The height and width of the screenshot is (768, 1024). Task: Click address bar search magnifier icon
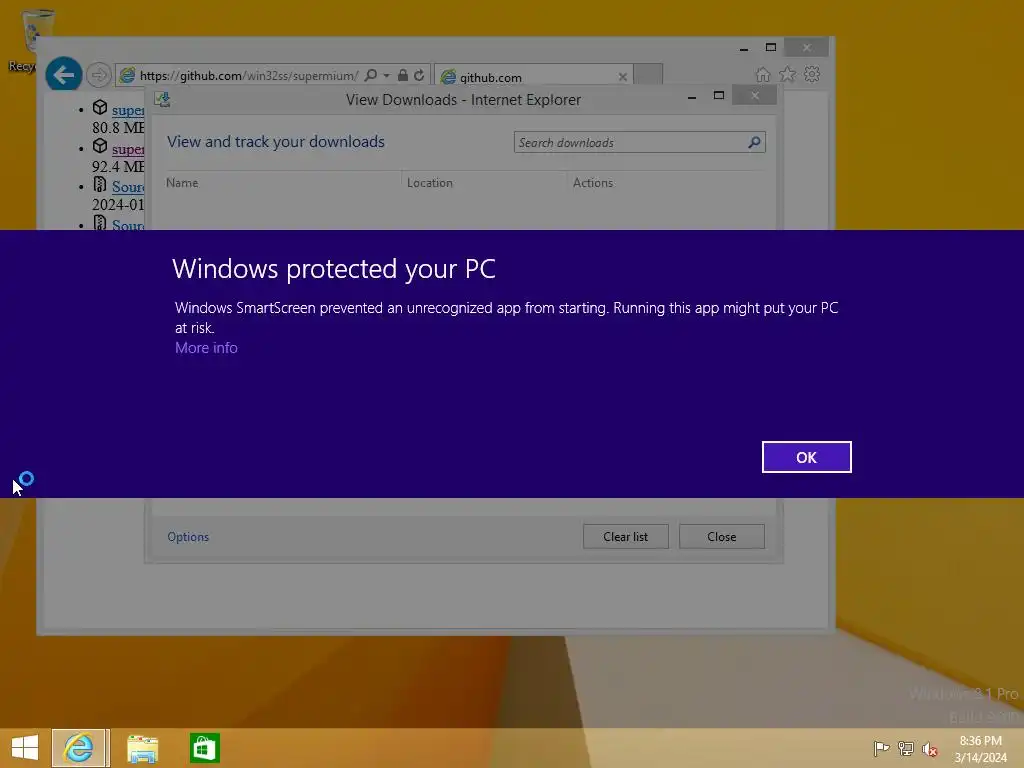(371, 75)
